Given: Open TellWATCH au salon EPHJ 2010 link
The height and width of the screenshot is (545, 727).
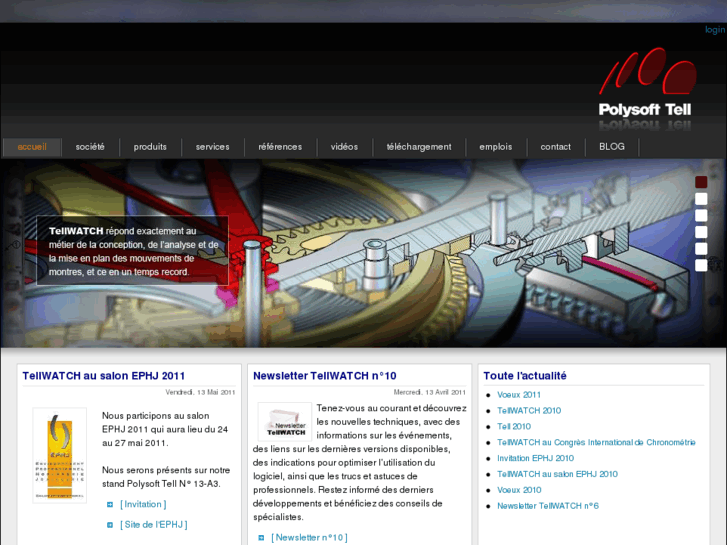Looking at the screenshot, I should click(557, 474).
